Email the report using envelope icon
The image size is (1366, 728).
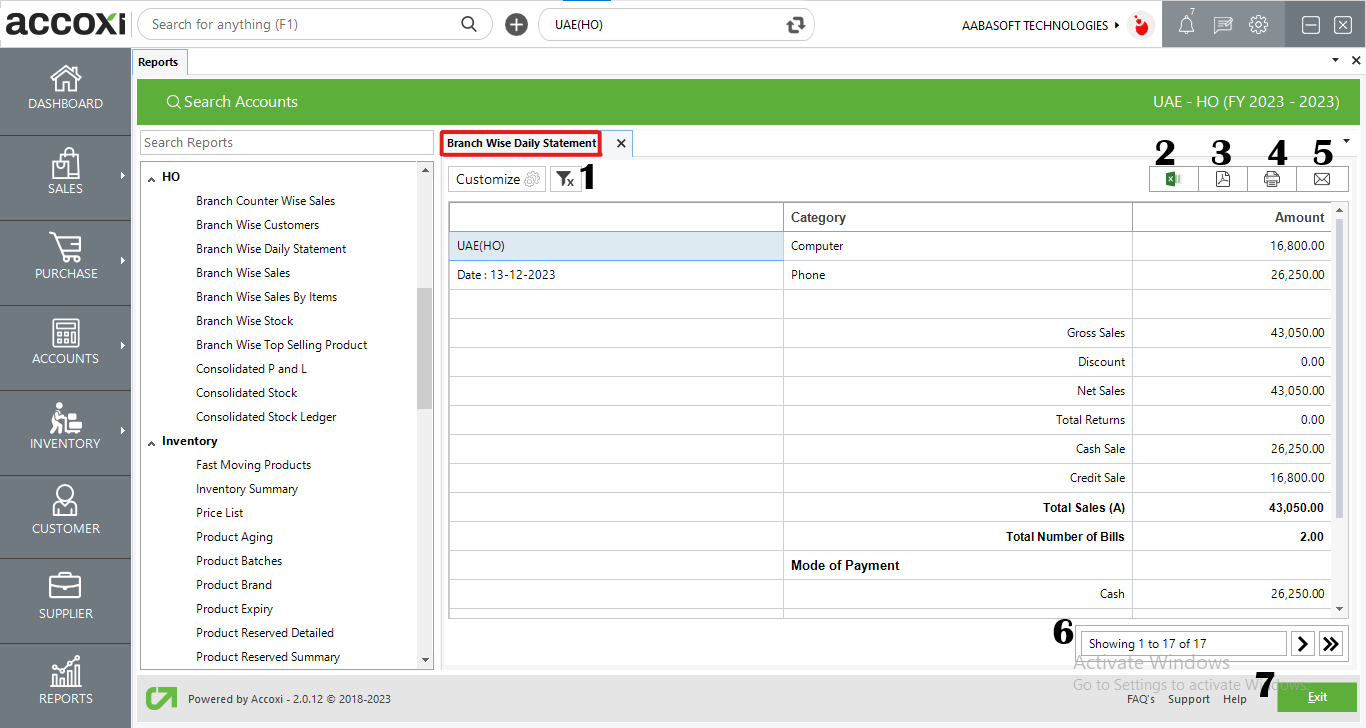tap(1321, 179)
